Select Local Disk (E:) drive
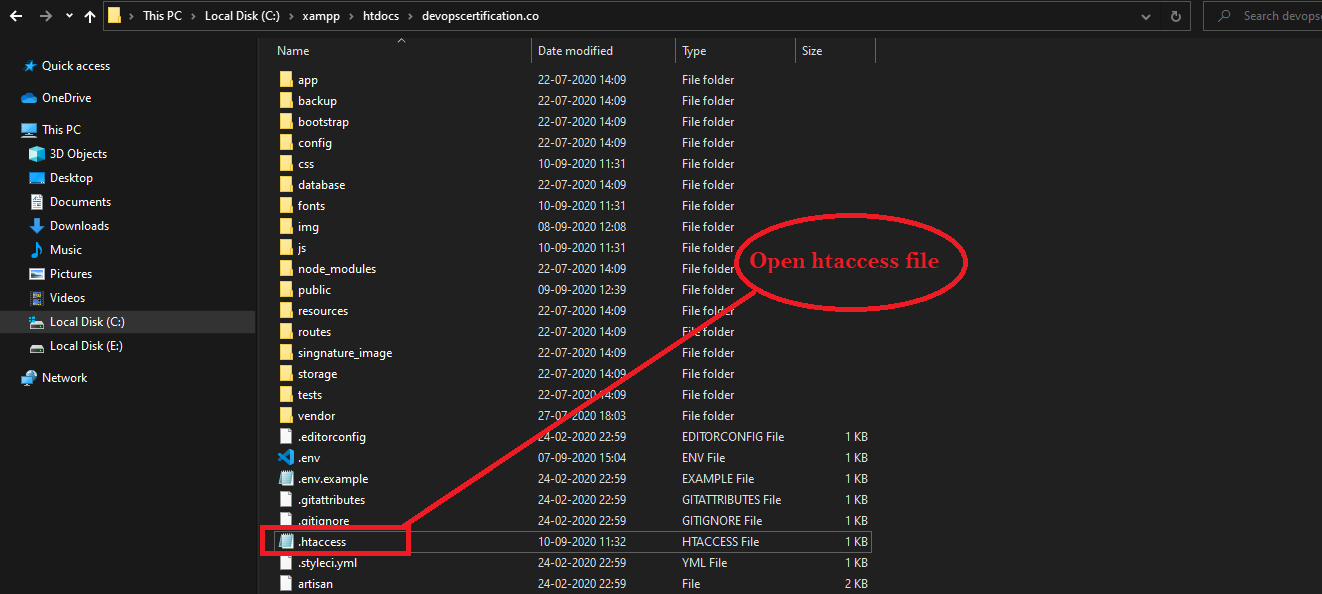The image size is (1322, 594). [x=86, y=346]
